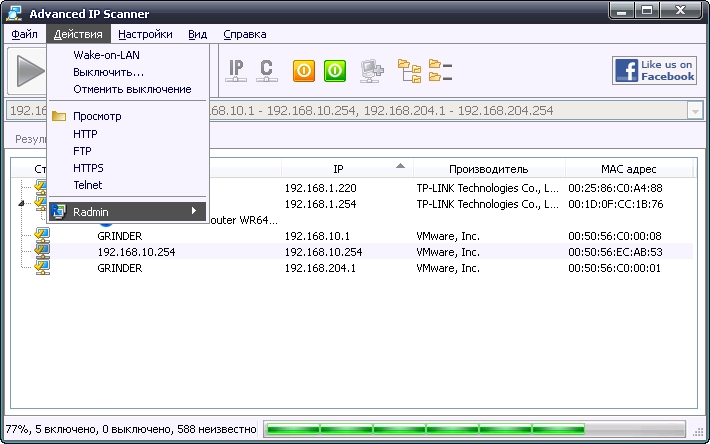This screenshot has height=444, width=710.
Task: Maximize the Advanced IP Scanner window
Action: (x=647, y=11)
